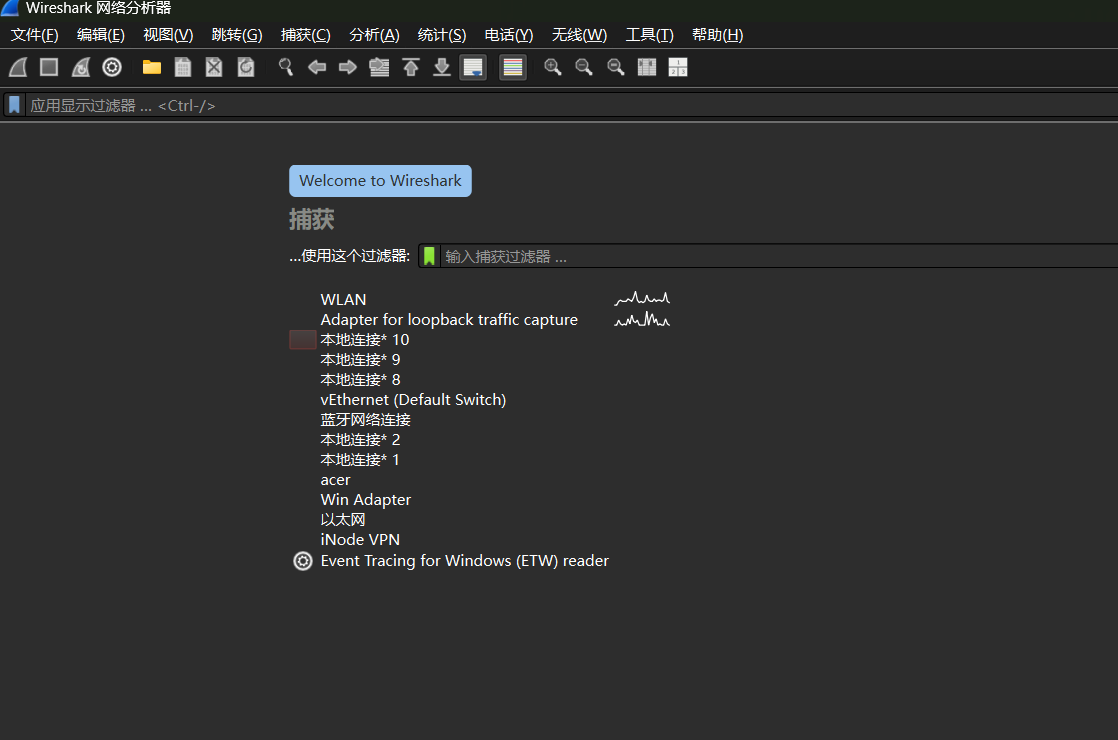Viewport: 1118px width, 740px height.
Task: Open the 捕获(C) menu
Action: point(305,35)
